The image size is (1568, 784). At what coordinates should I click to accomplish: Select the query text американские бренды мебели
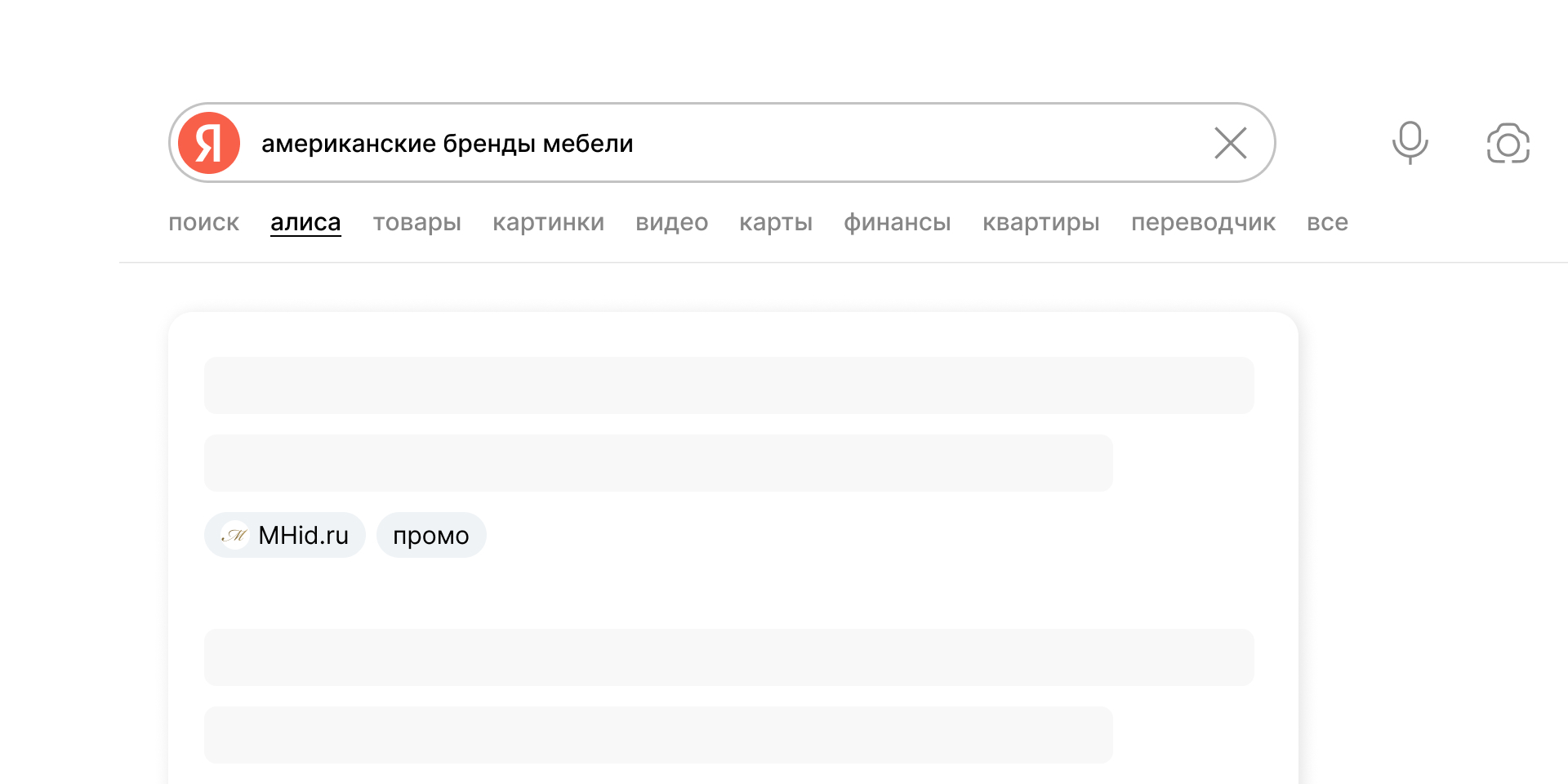pos(448,142)
